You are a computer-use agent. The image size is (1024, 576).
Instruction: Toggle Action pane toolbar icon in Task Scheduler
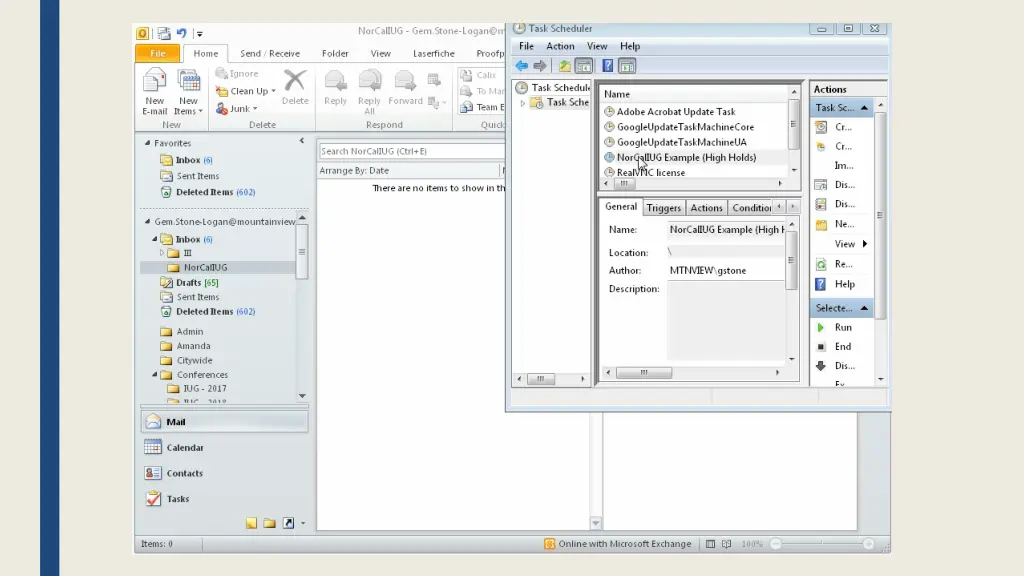tap(627, 66)
